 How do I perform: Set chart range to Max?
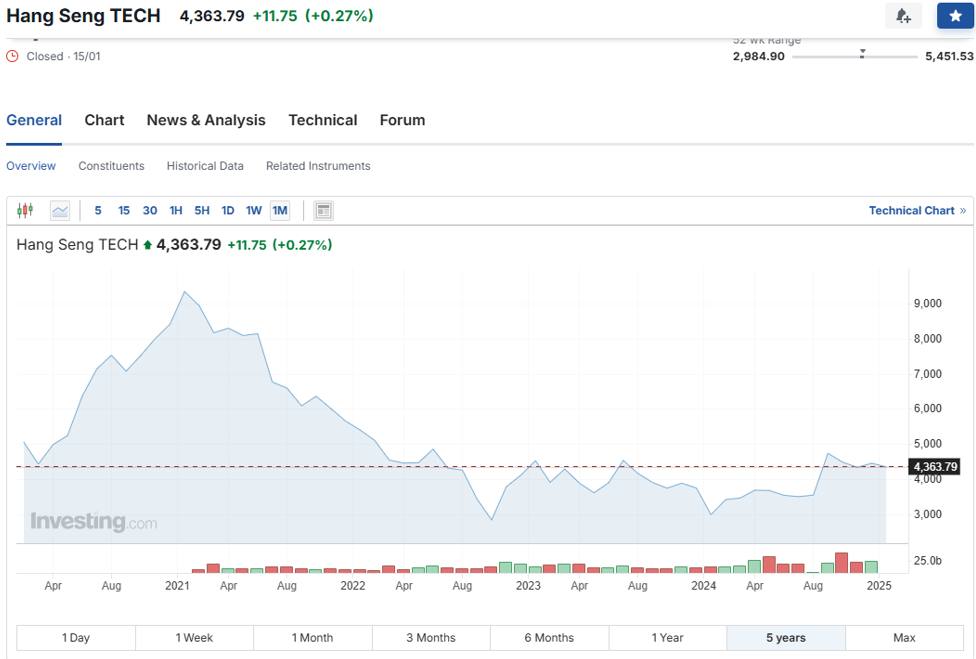(x=904, y=638)
